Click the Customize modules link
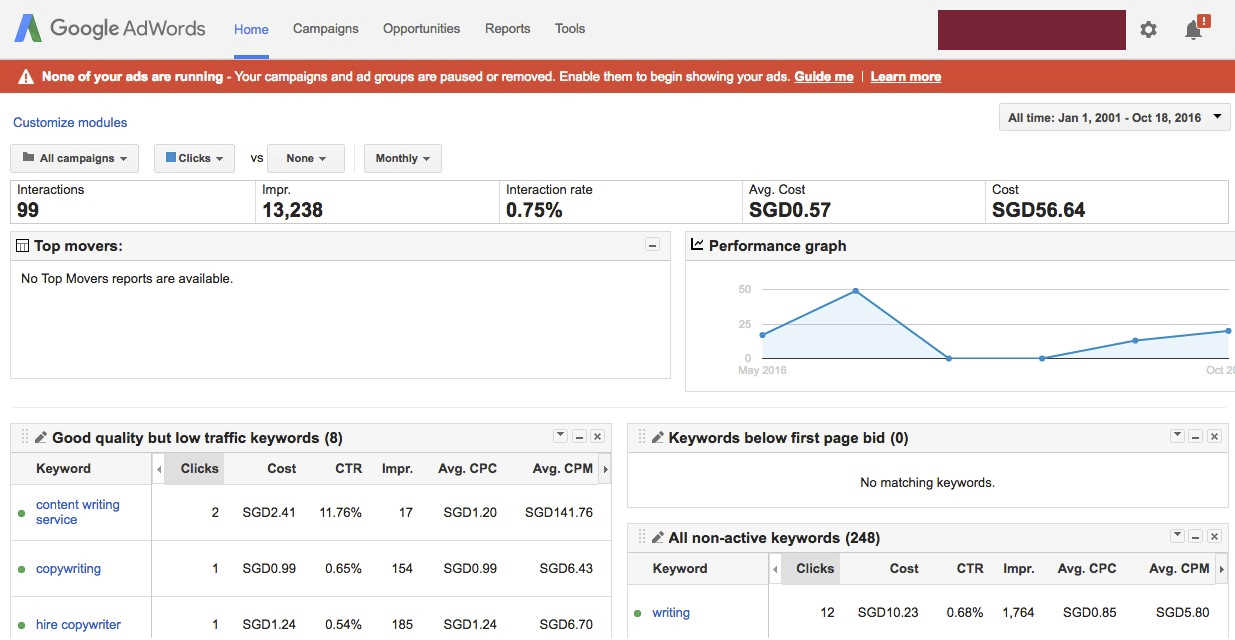The width and height of the screenshot is (1235, 640). [x=70, y=123]
